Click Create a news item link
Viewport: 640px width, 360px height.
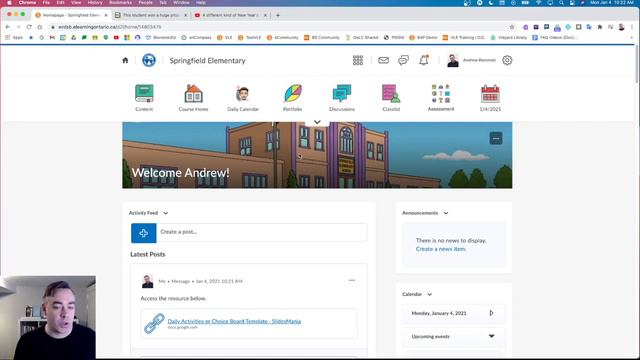[441, 249]
